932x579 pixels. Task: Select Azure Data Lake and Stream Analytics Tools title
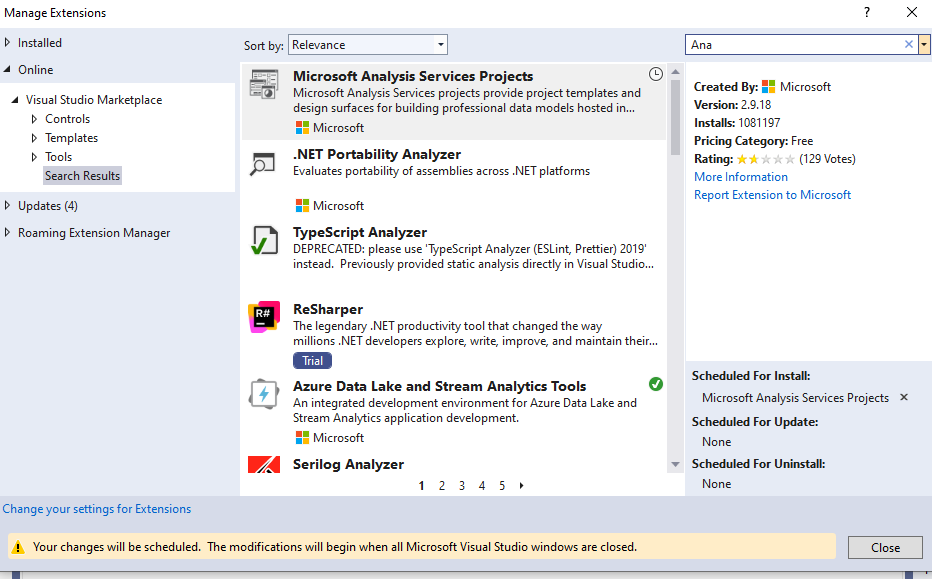click(439, 386)
